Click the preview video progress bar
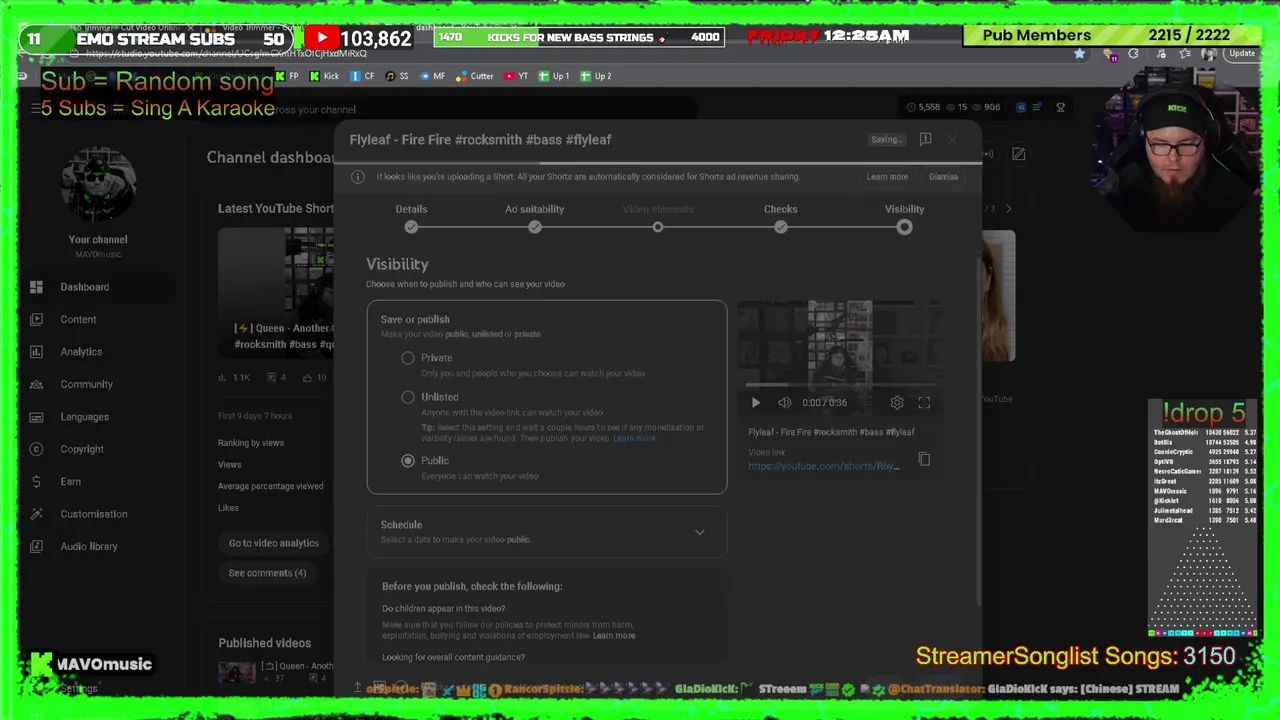This screenshot has height=720, width=1280. coord(840,384)
